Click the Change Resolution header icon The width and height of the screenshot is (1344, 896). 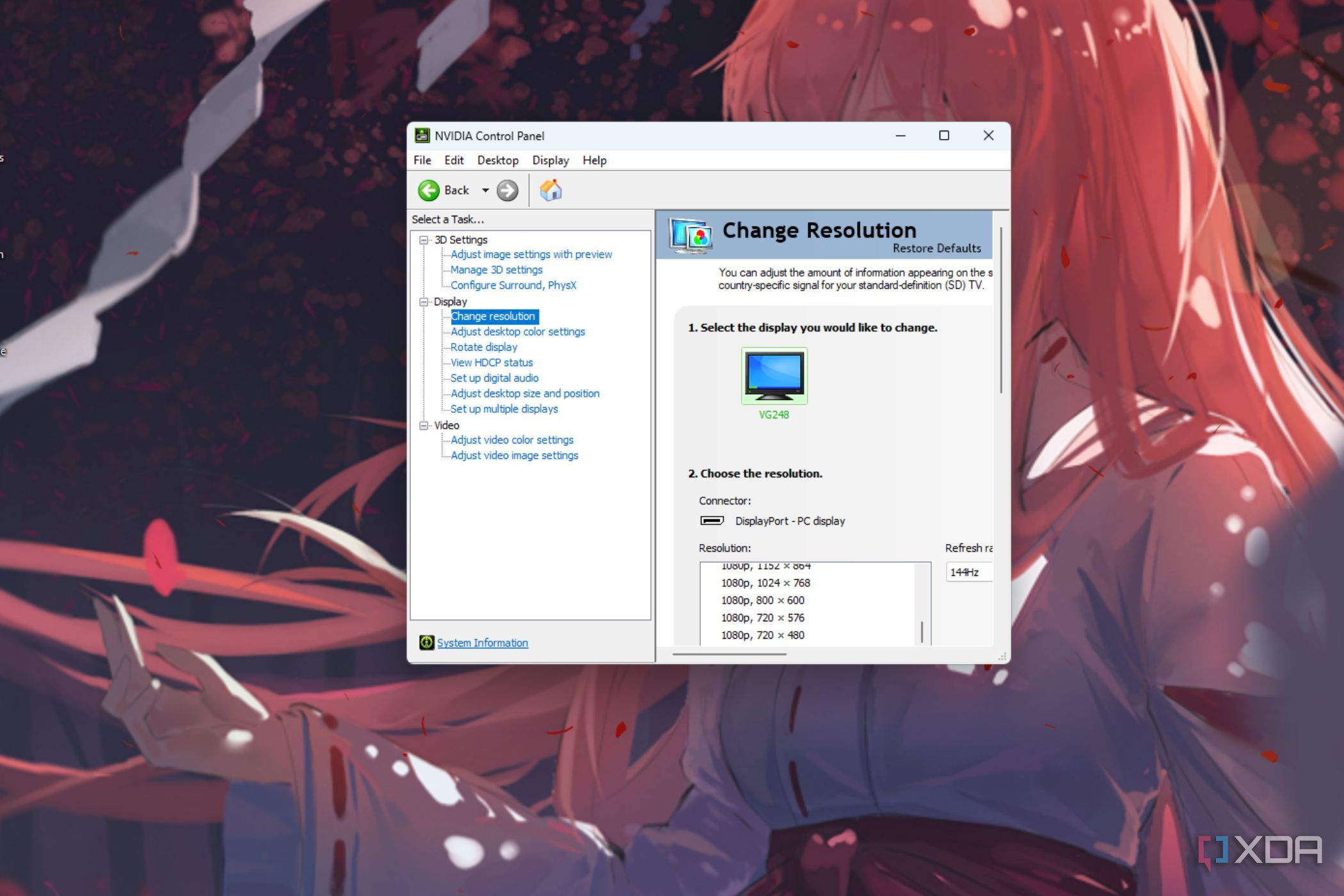coord(691,234)
